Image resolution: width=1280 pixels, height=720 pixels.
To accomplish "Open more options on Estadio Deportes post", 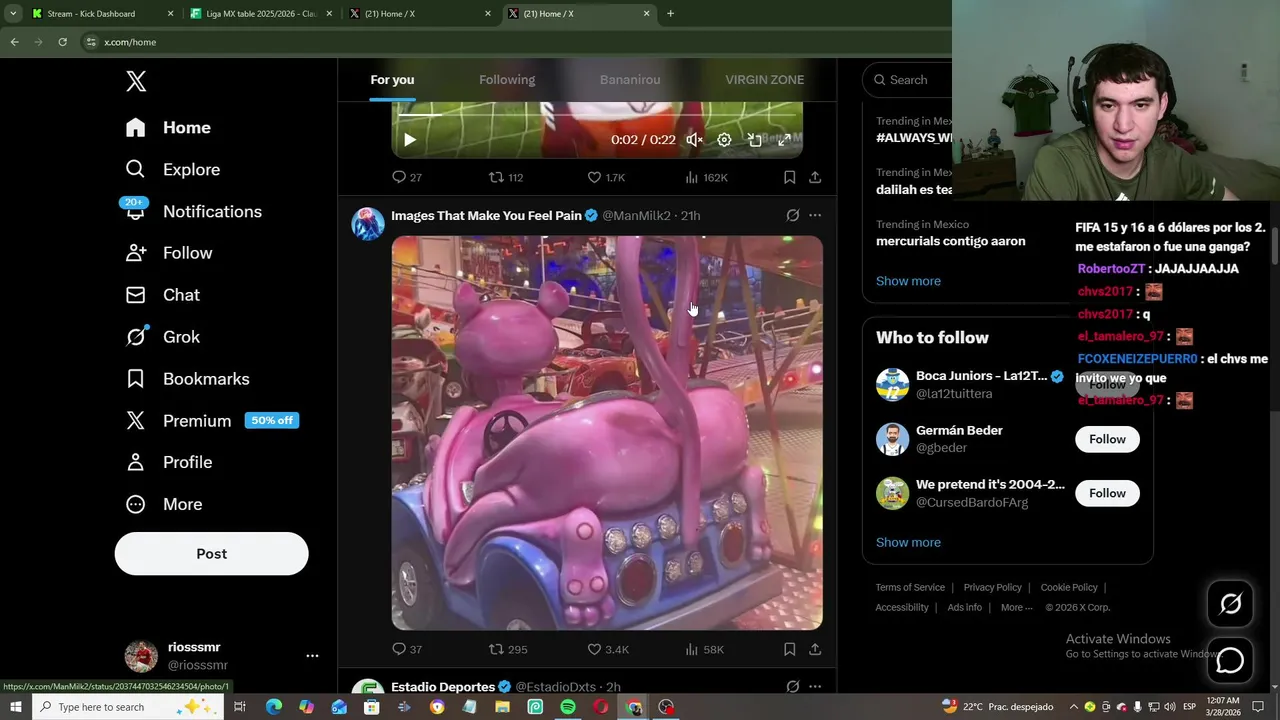I will (815, 687).
